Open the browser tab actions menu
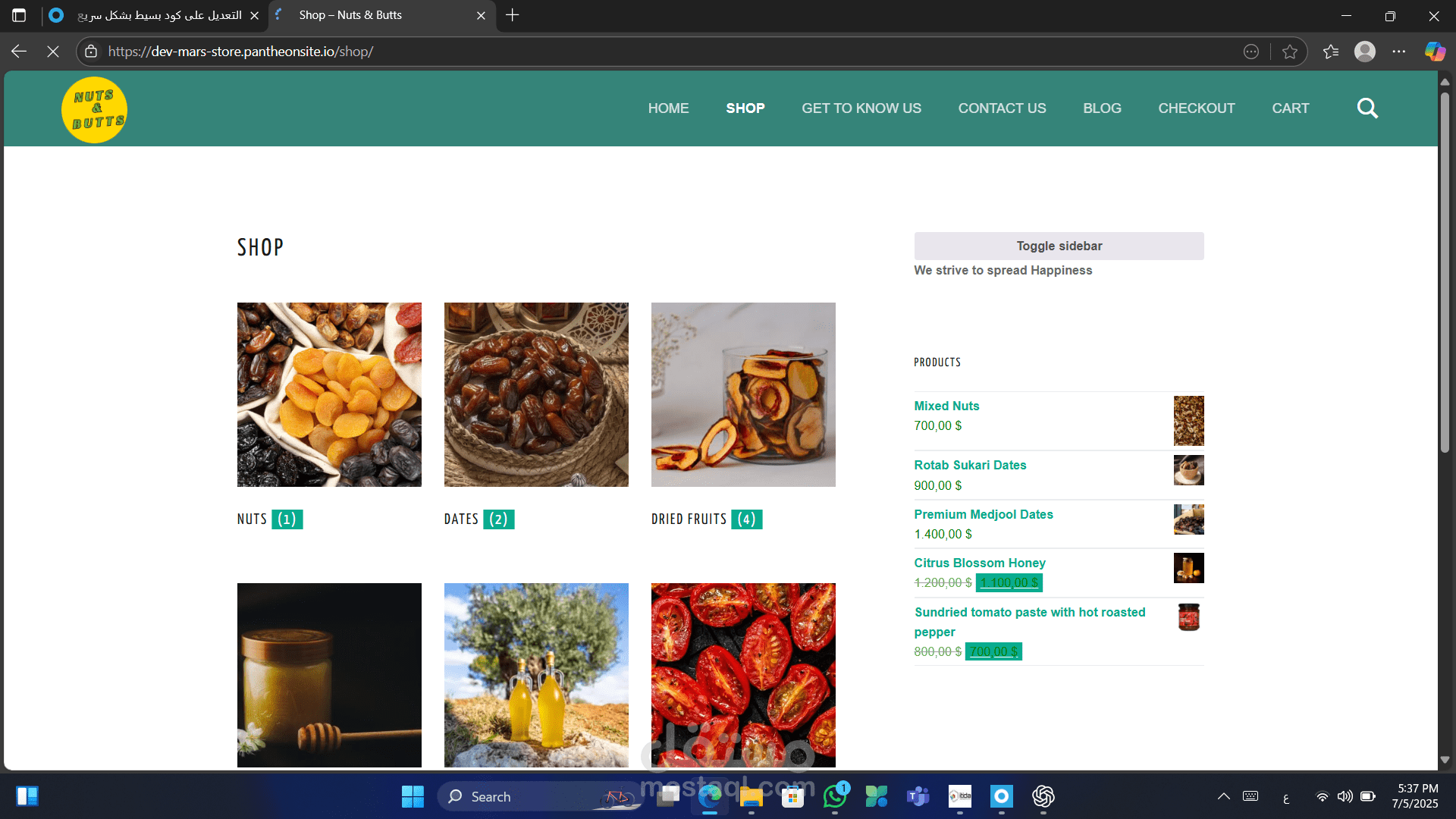This screenshot has width=1456, height=819. [19, 15]
